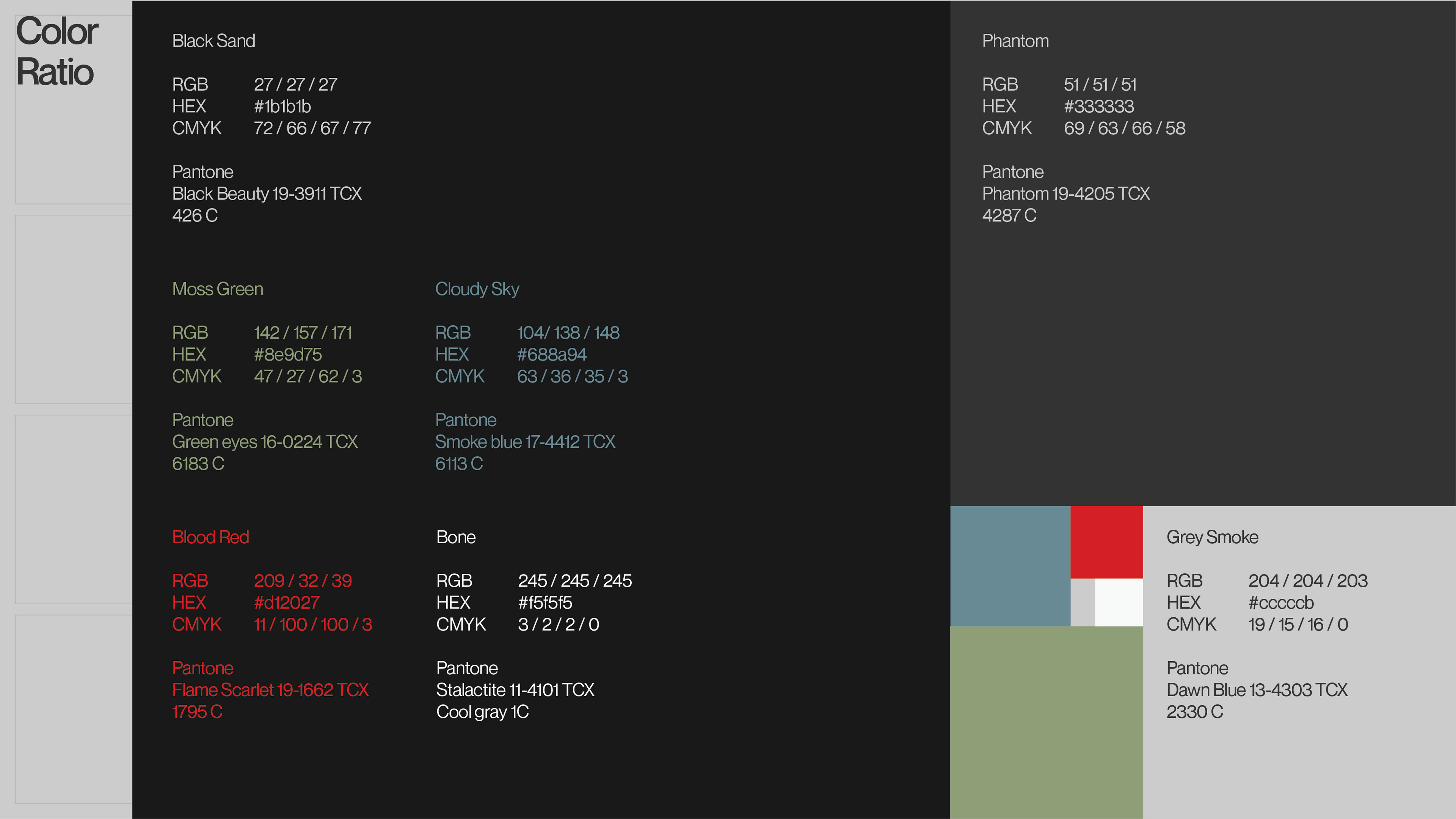Click CMYK value '69 / 63 / 66 / 58'
Image resolution: width=1456 pixels, height=819 pixels.
coord(1125,128)
